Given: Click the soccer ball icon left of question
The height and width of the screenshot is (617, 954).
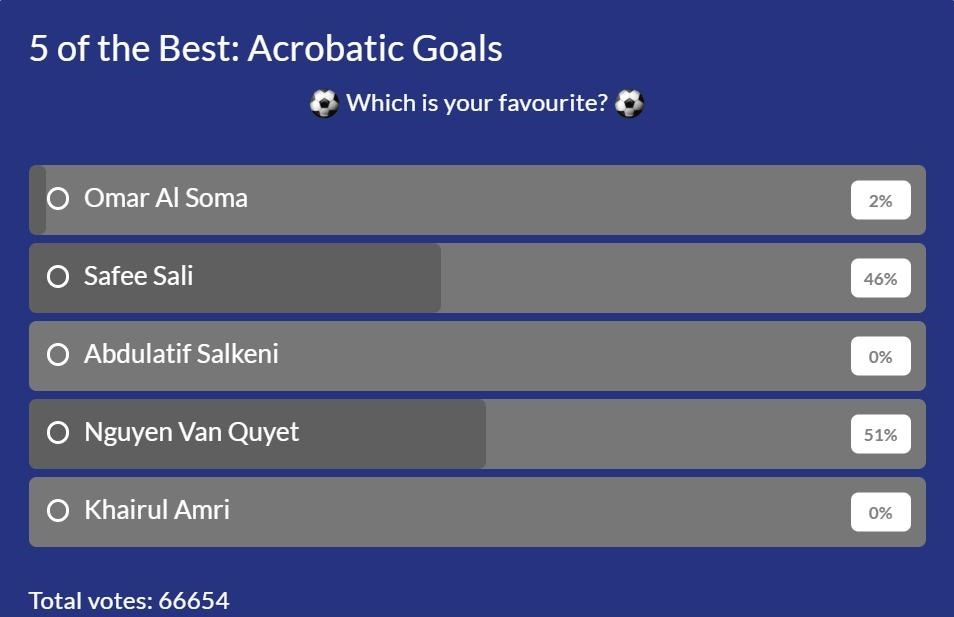Looking at the screenshot, I should pyautogui.click(x=324, y=104).
